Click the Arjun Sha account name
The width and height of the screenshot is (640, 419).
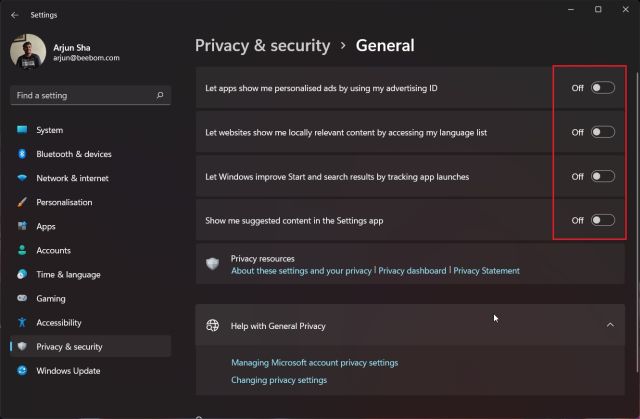[x=71, y=47]
